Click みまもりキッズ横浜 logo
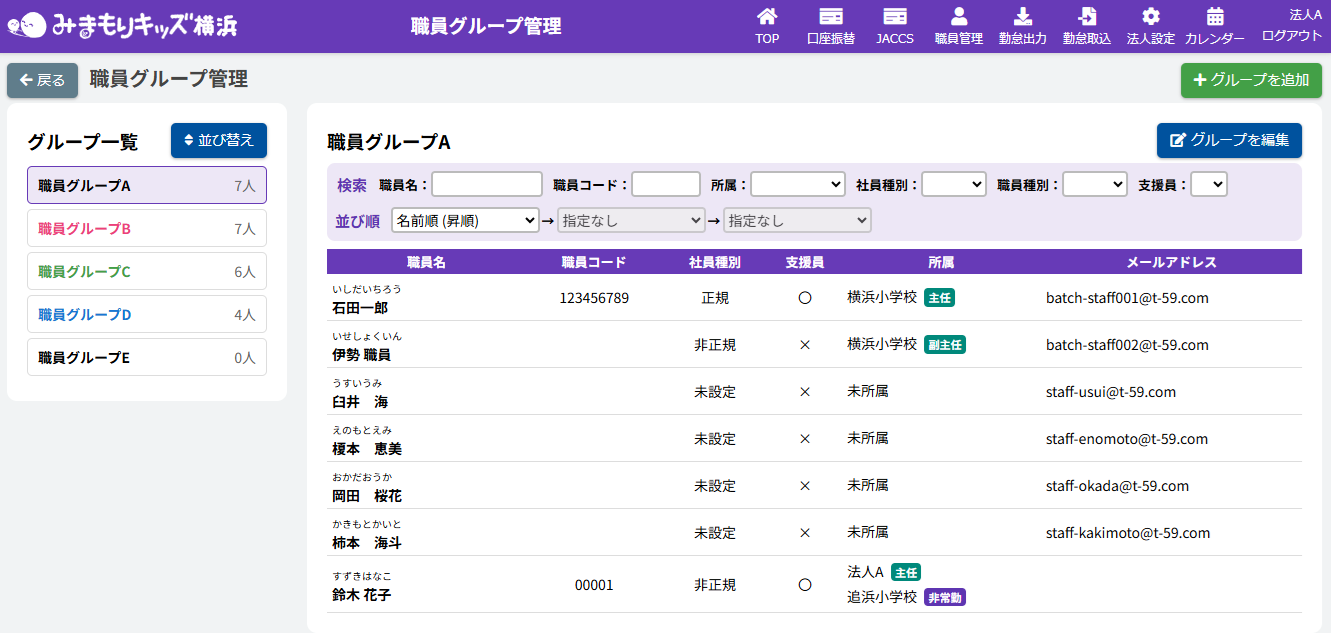 122,25
